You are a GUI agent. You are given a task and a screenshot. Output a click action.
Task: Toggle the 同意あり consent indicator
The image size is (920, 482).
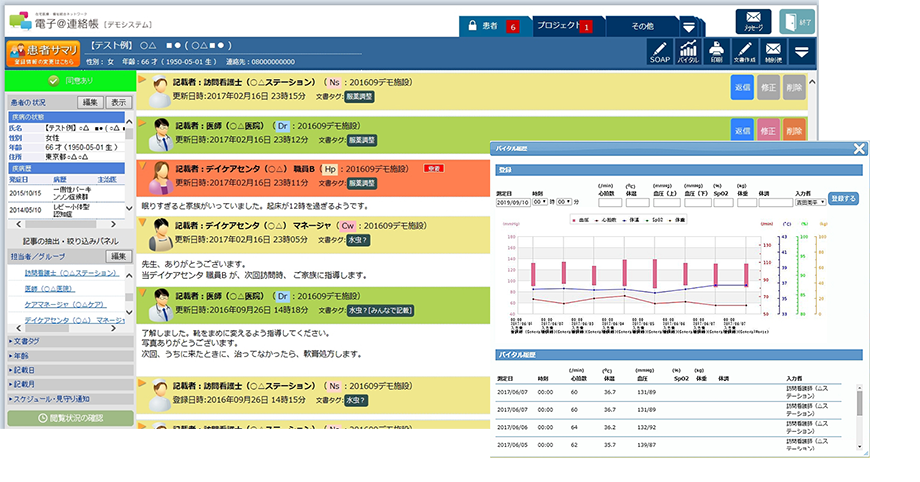(69, 80)
